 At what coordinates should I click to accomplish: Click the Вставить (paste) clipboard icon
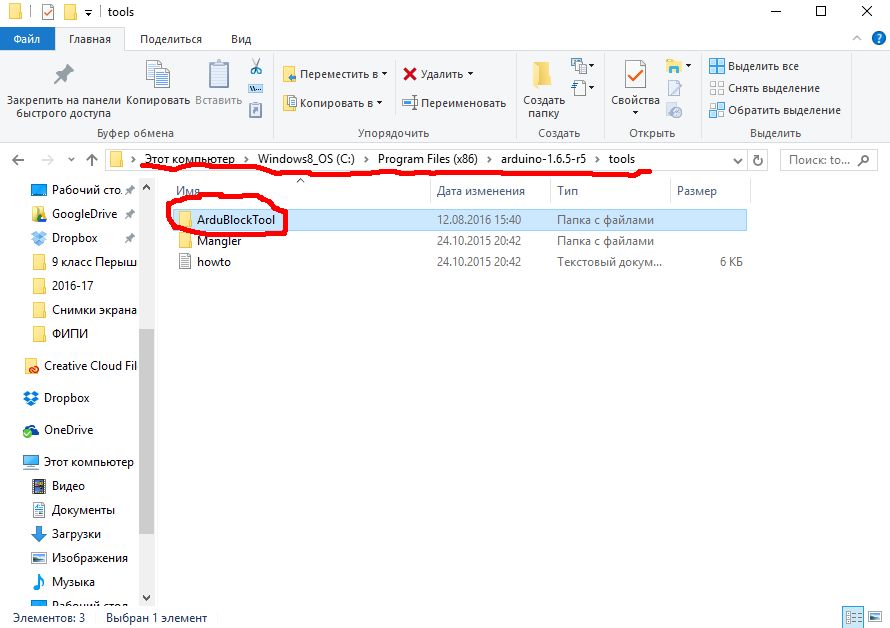click(x=219, y=74)
